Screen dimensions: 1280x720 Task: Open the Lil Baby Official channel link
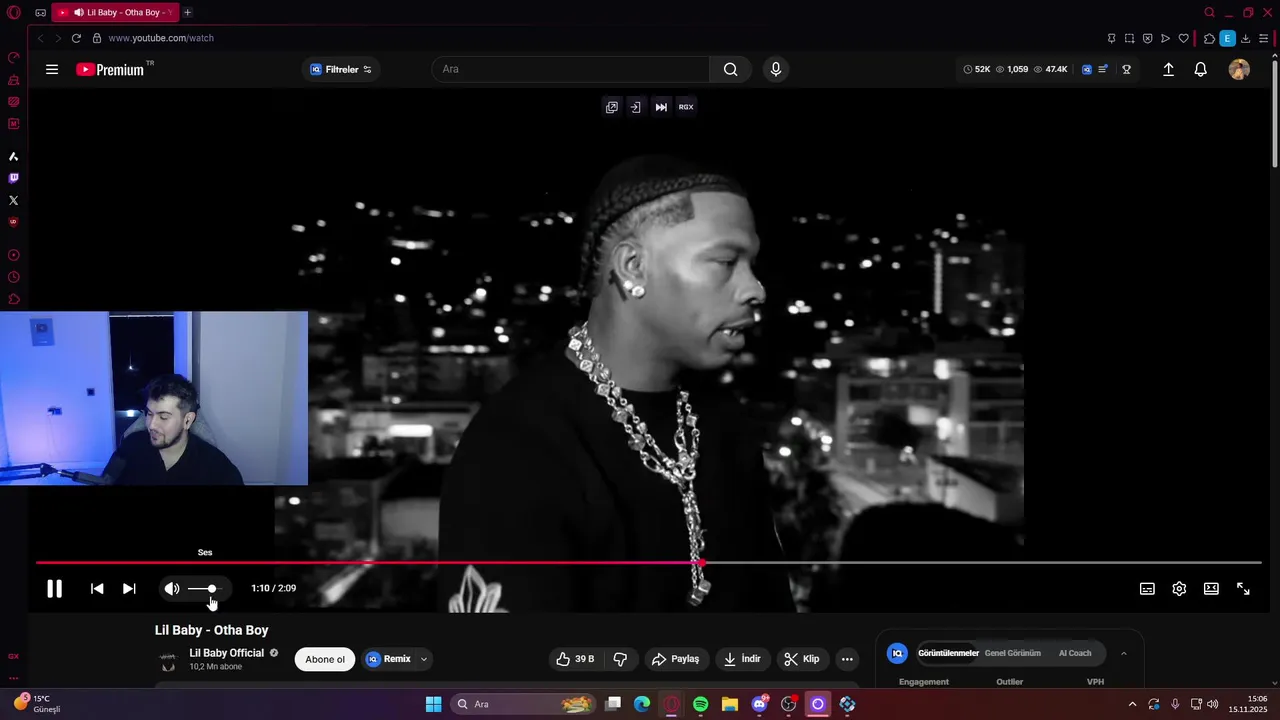227,653
